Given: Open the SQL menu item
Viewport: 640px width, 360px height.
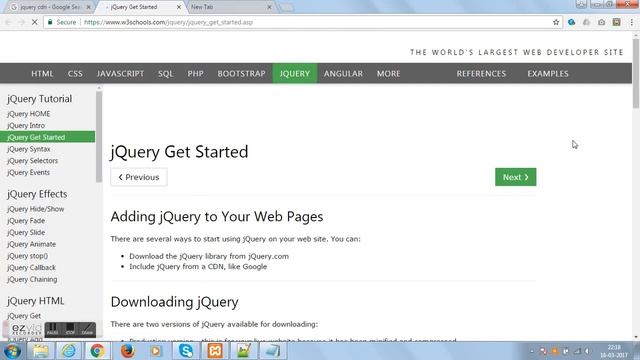Looking at the screenshot, I should pos(166,73).
